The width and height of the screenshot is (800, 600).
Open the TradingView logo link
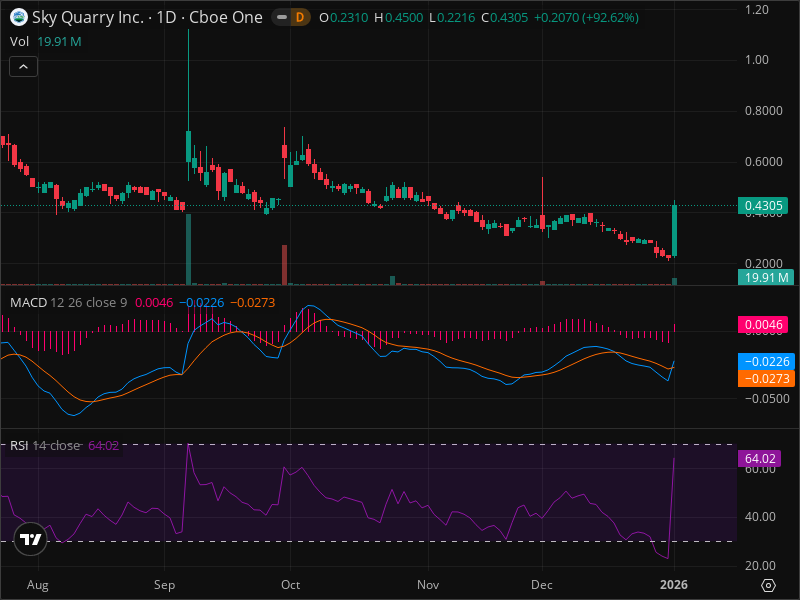[31, 539]
